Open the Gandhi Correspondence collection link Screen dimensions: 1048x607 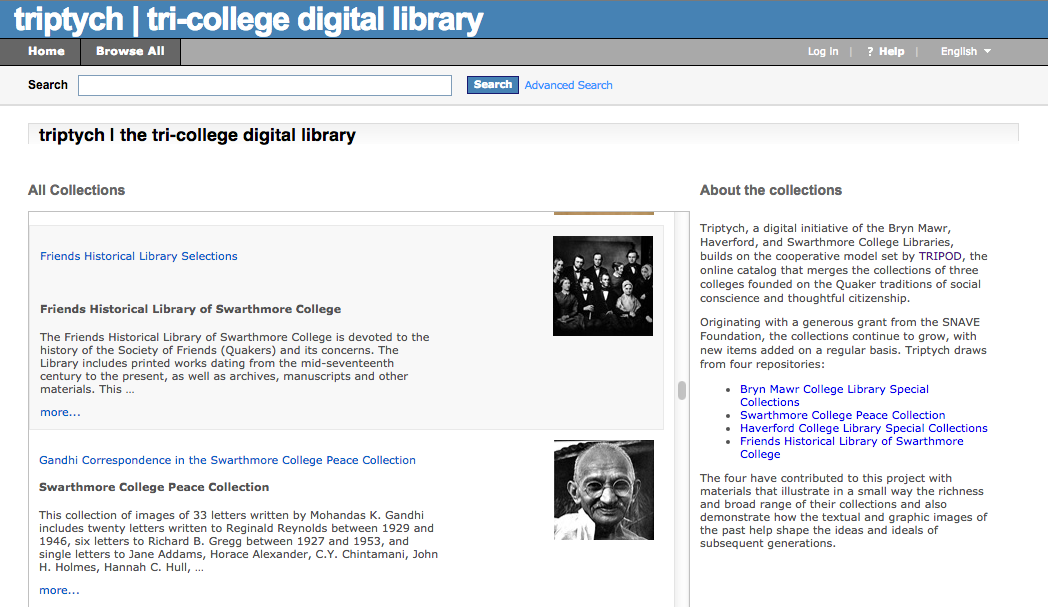(x=227, y=460)
